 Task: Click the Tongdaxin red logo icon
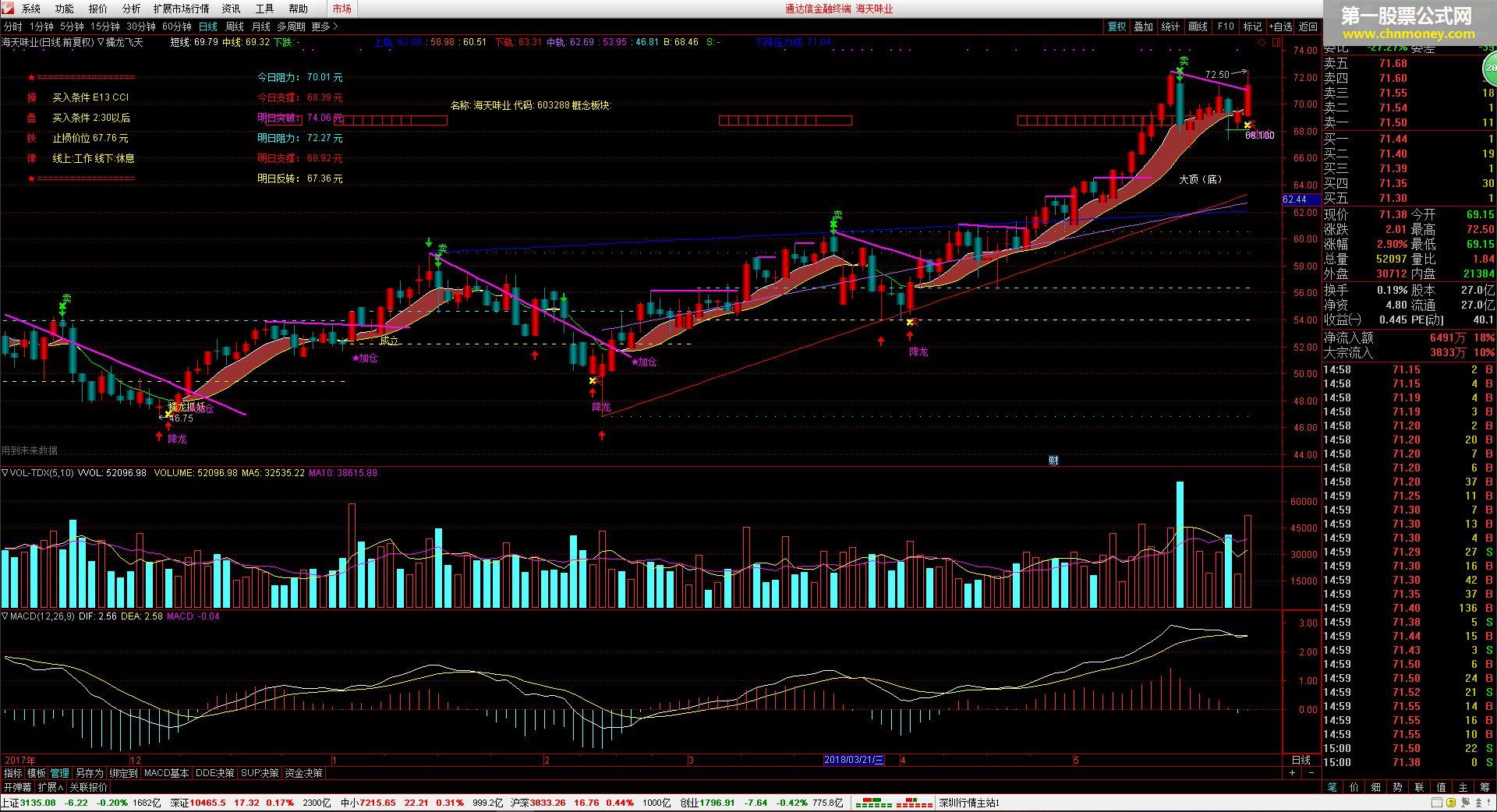pos(8,9)
